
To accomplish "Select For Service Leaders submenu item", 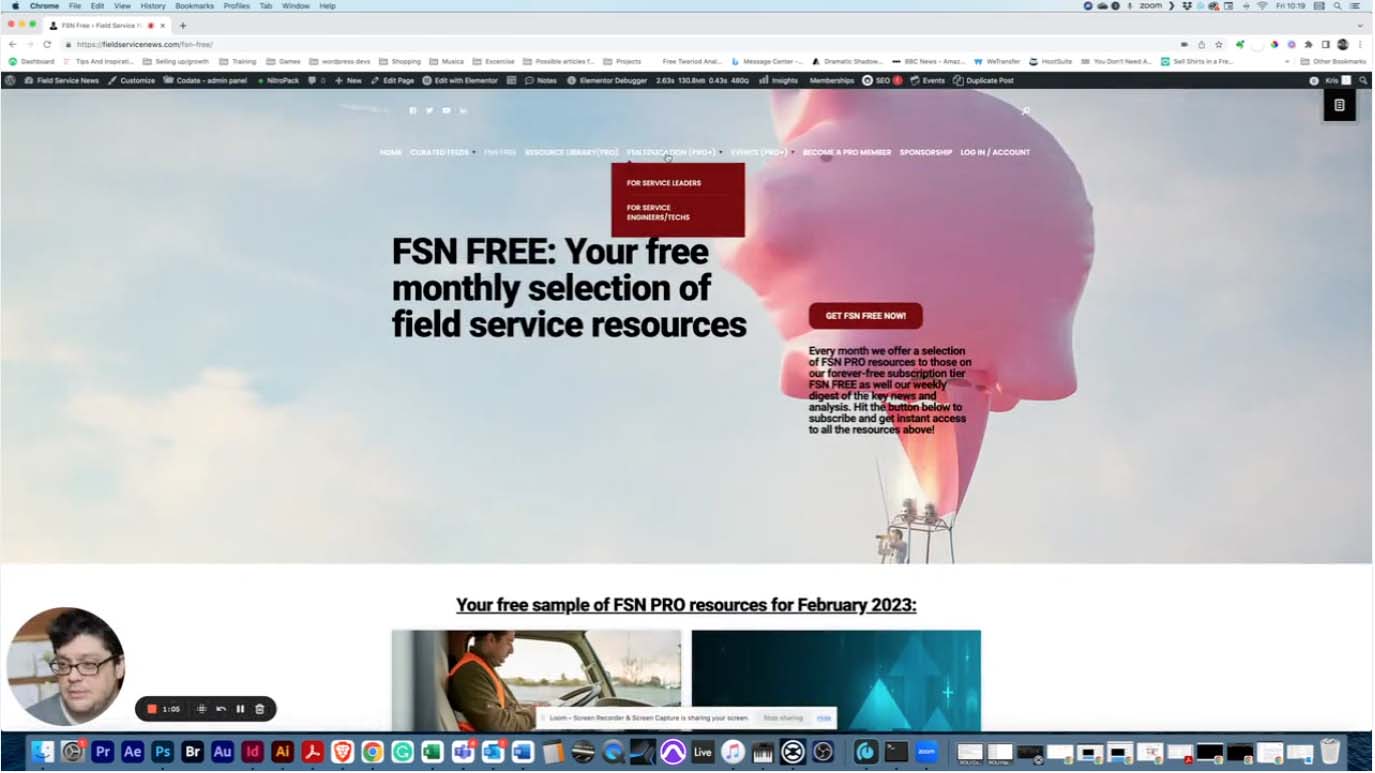I will coord(664,183).
